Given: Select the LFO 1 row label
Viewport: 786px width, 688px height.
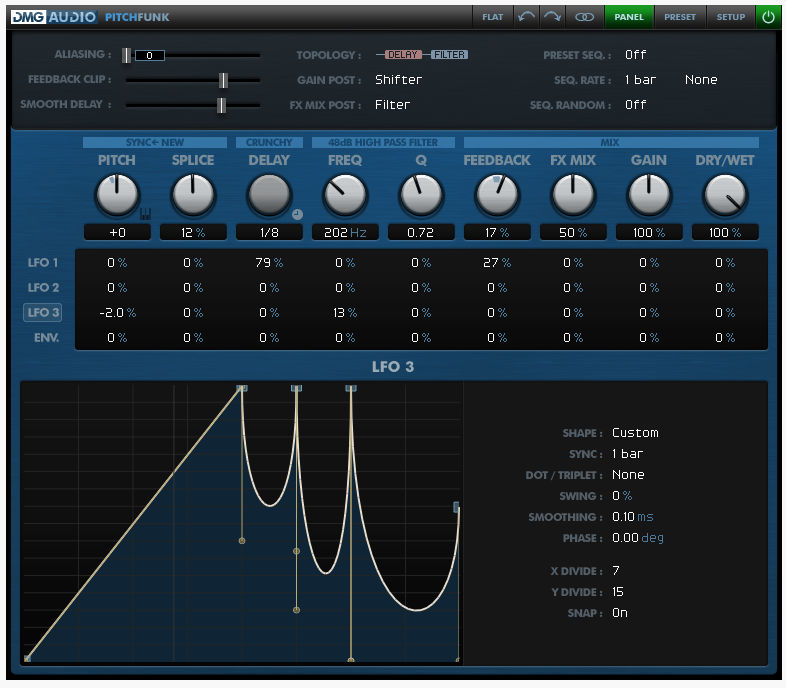Looking at the screenshot, I should (43, 262).
